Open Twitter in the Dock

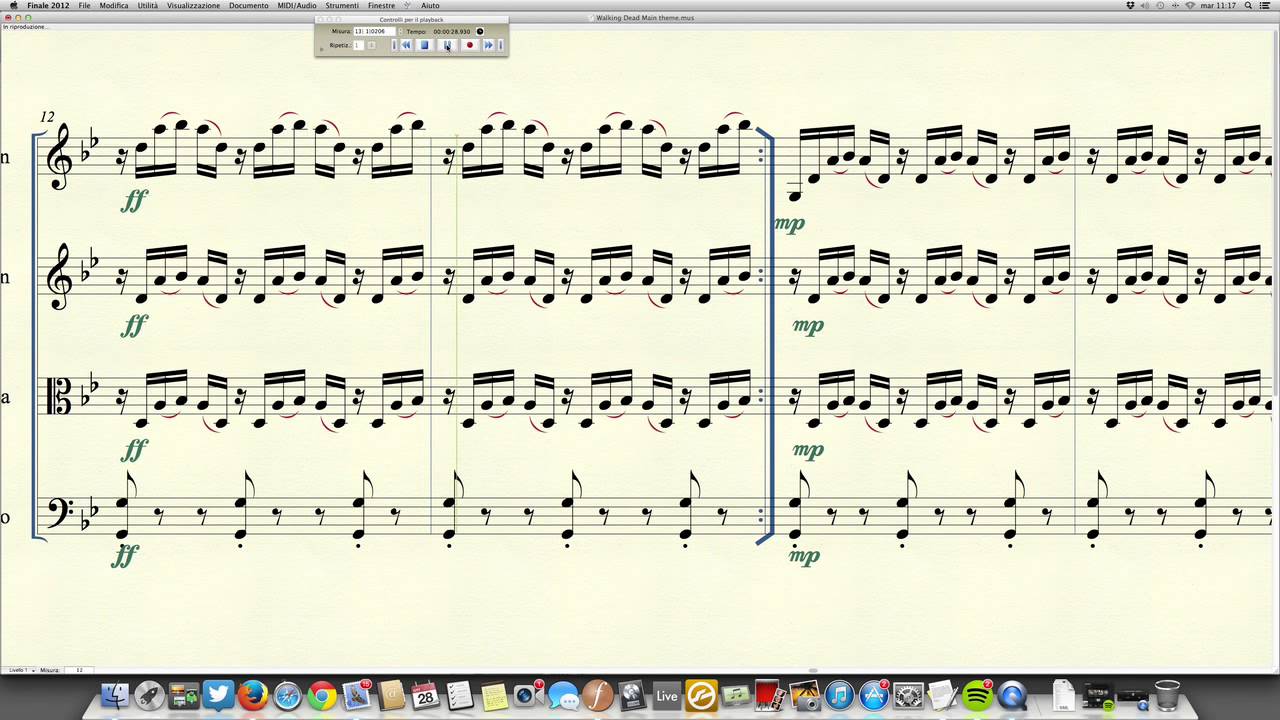[218, 696]
